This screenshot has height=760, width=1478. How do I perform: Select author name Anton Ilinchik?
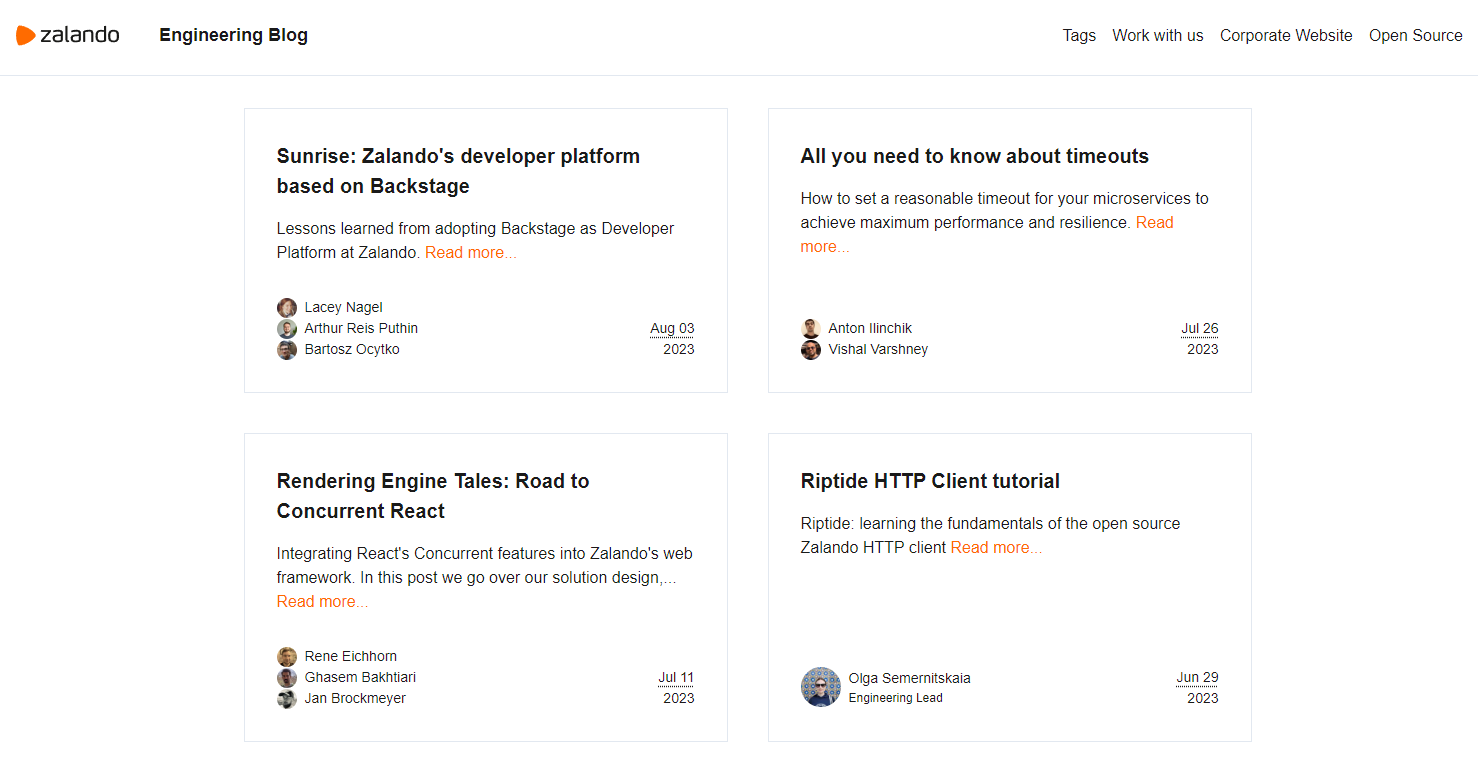pos(870,328)
